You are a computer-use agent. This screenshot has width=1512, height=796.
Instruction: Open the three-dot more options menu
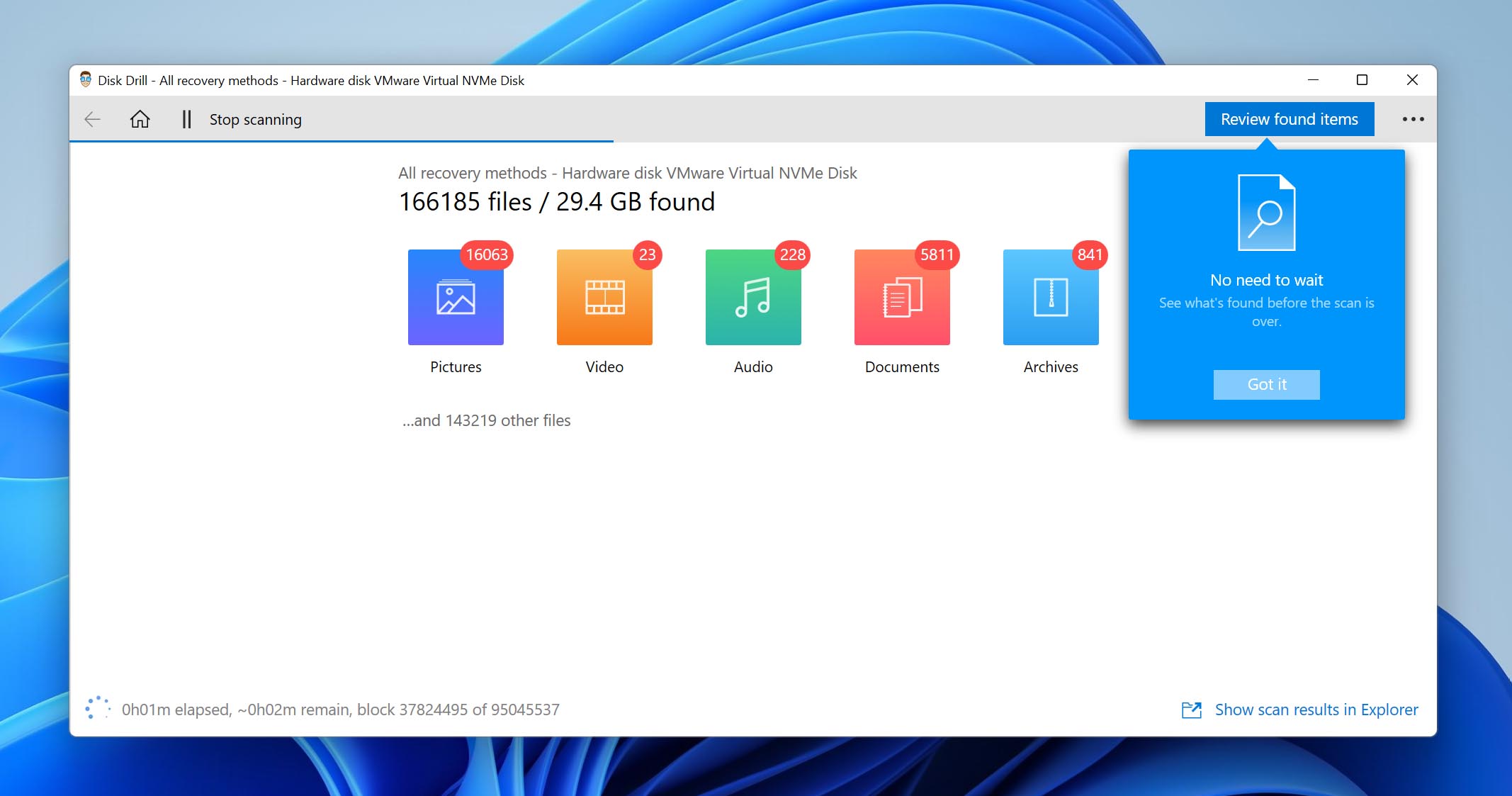pyautogui.click(x=1413, y=119)
